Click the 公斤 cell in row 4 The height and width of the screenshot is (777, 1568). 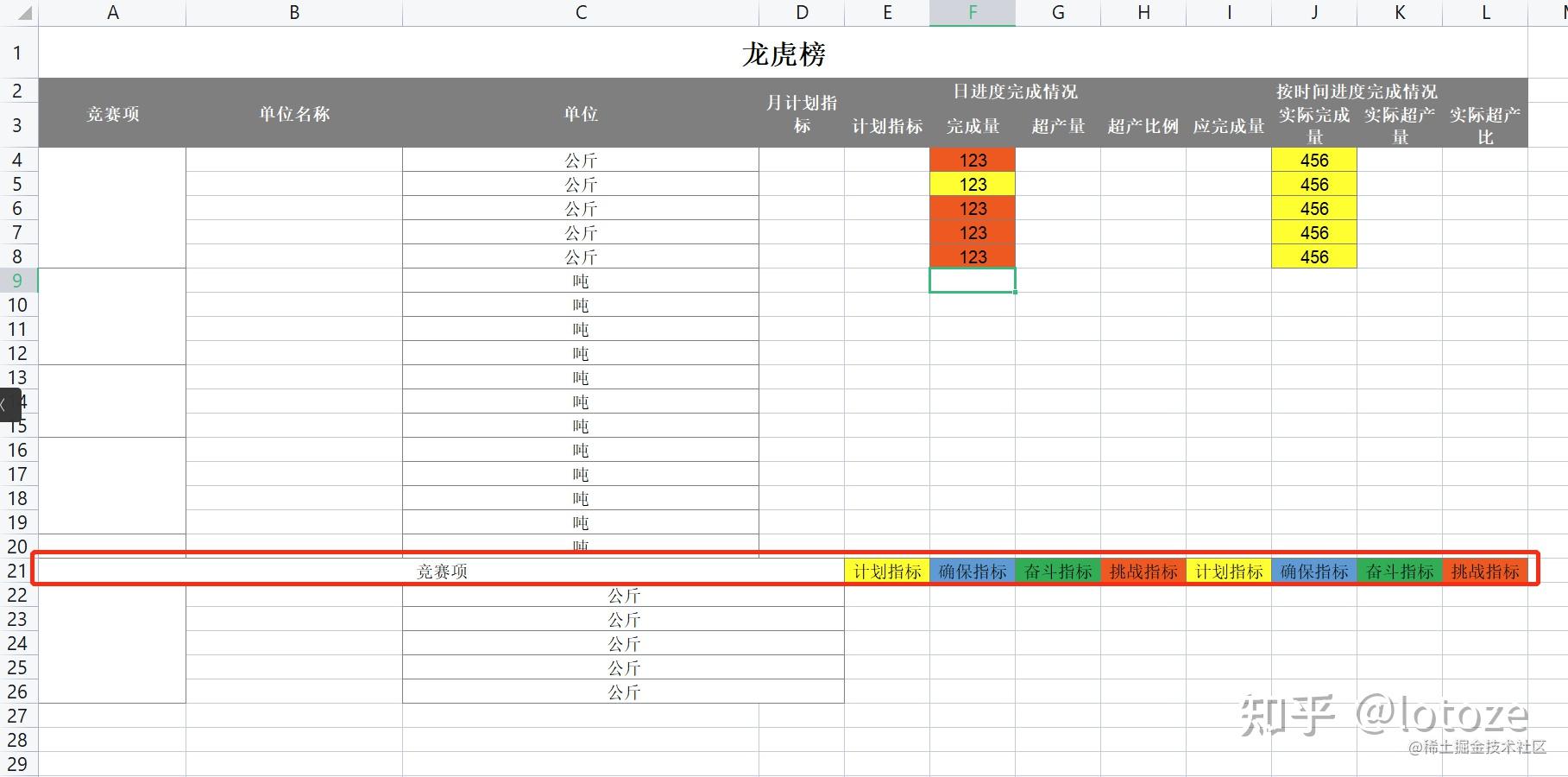coord(579,160)
